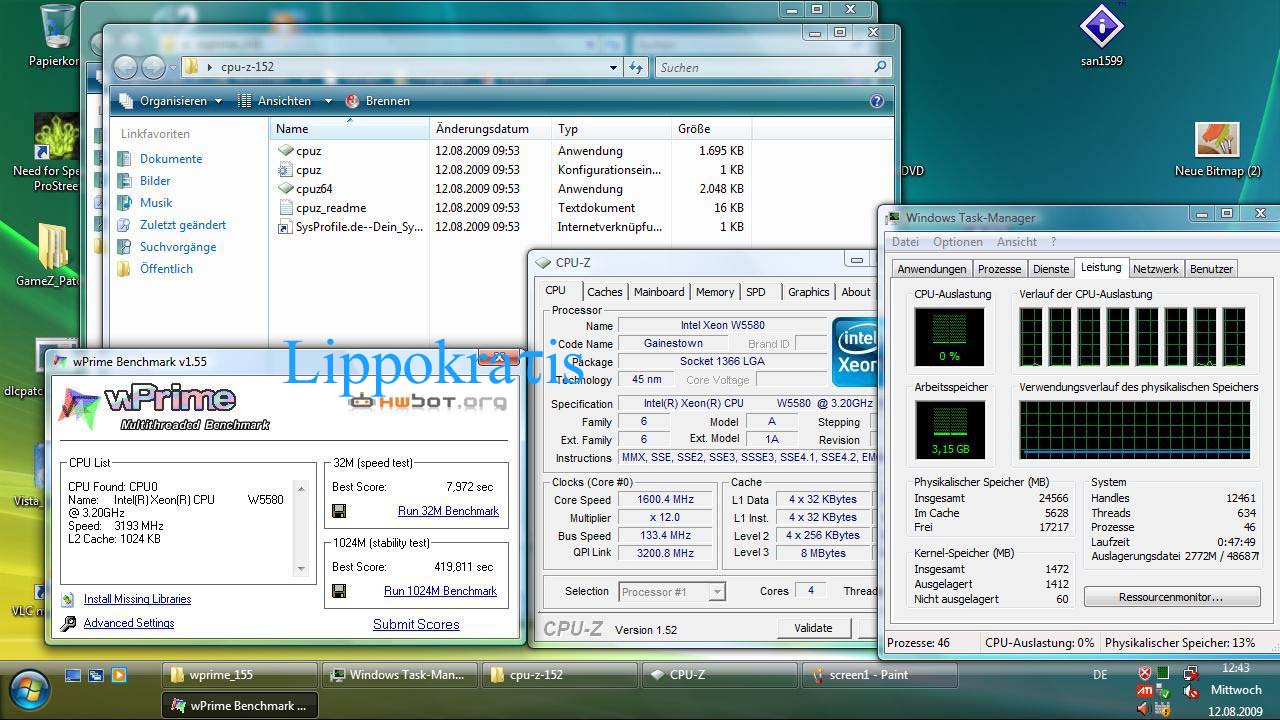Sort files by the Größe column header
The image size is (1280, 720).
711,129
